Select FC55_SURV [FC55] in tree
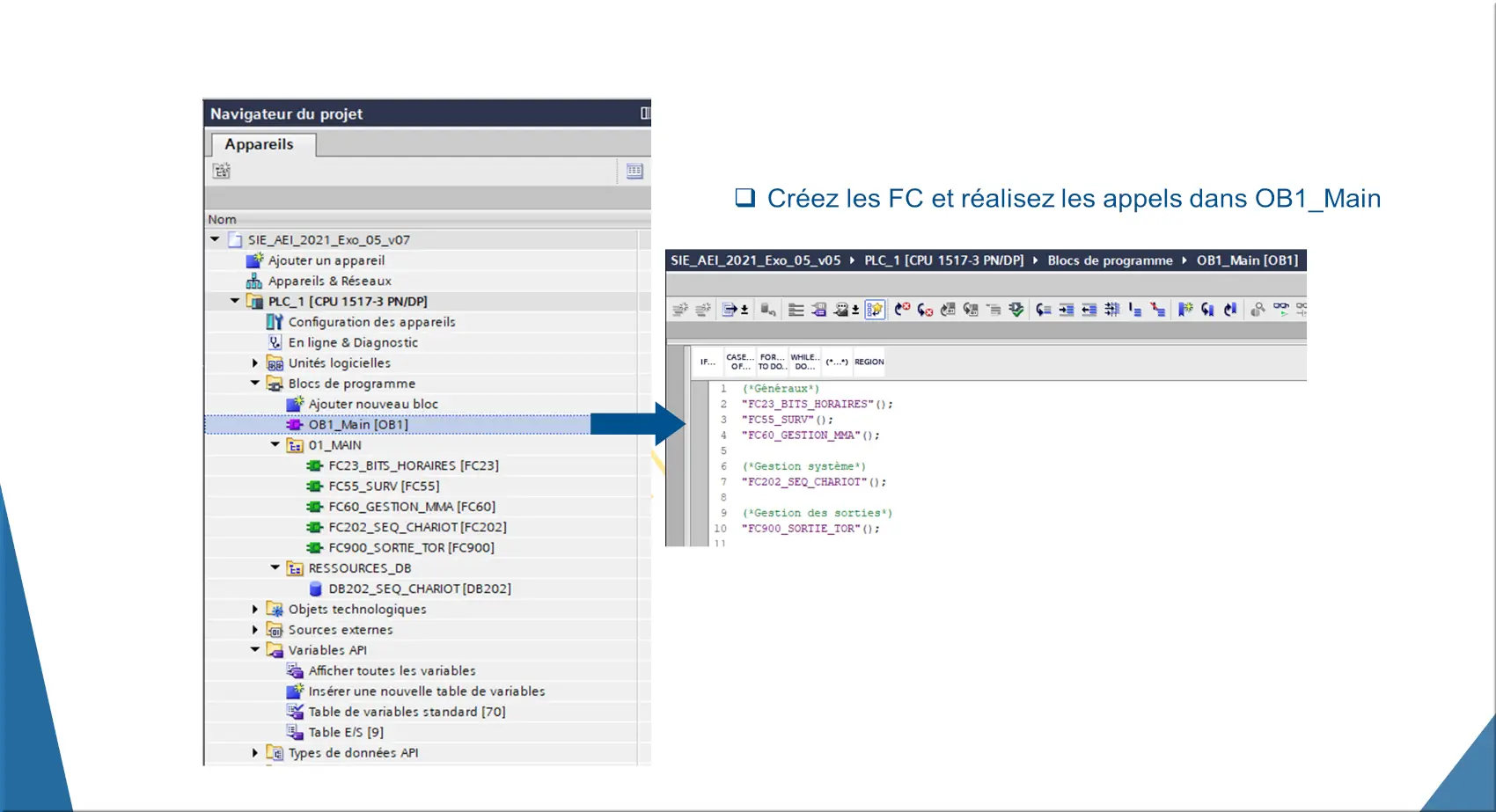The height and width of the screenshot is (812, 1496). click(x=384, y=486)
